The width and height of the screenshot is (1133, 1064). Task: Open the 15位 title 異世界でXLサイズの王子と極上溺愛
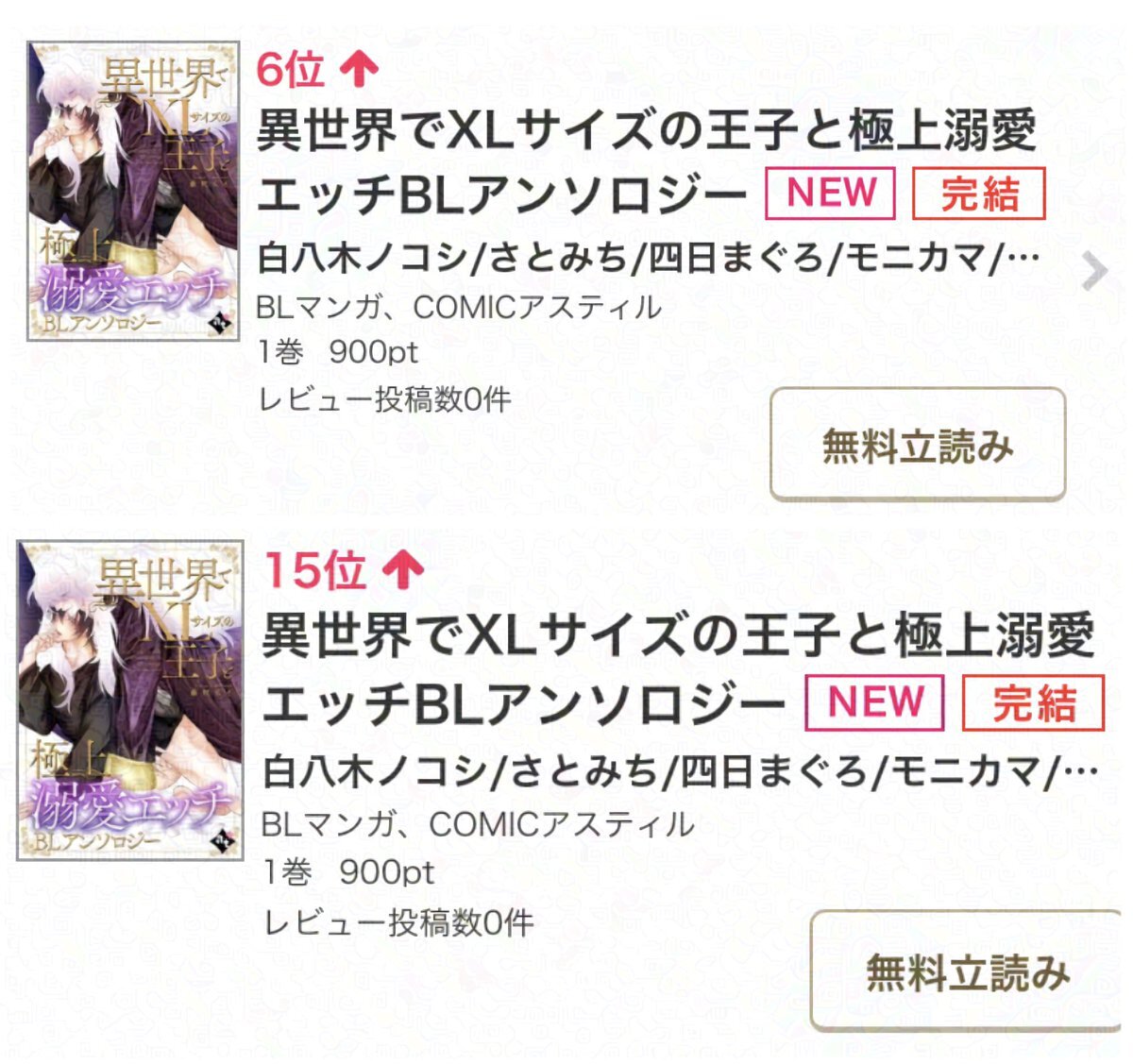pyautogui.click(x=678, y=634)
